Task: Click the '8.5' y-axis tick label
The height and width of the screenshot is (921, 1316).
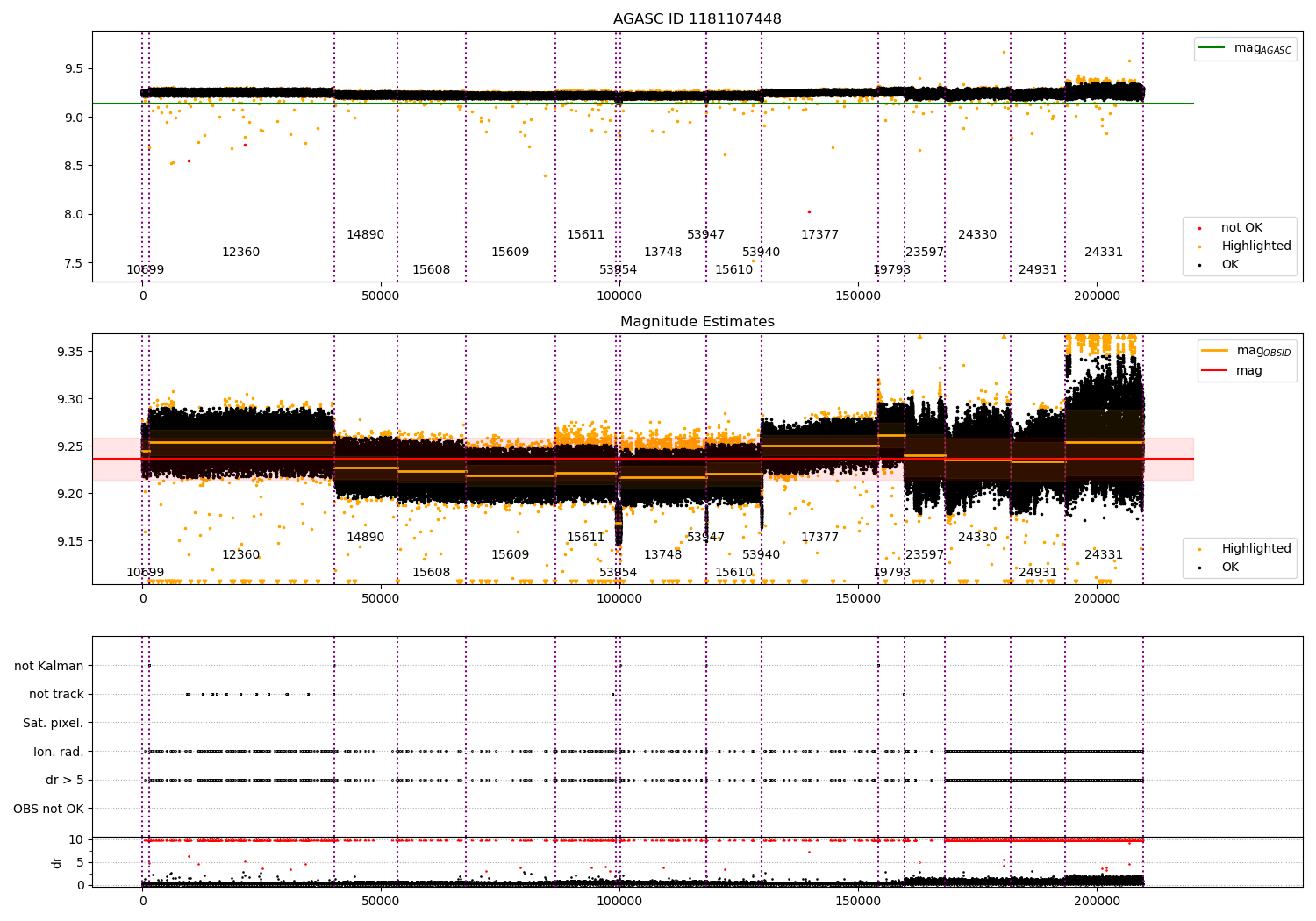Action: point(74,166)
